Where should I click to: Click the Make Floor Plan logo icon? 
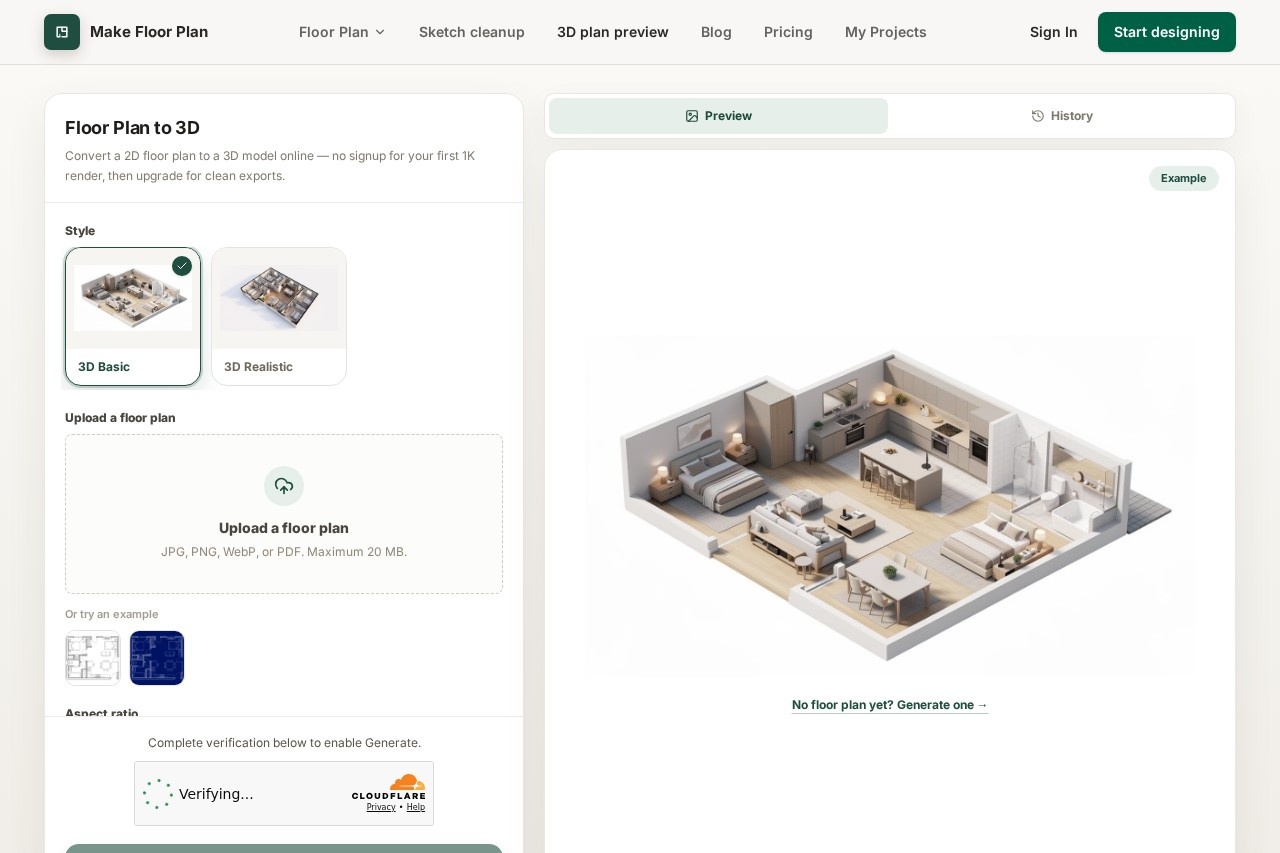click(x=62, y=32)
